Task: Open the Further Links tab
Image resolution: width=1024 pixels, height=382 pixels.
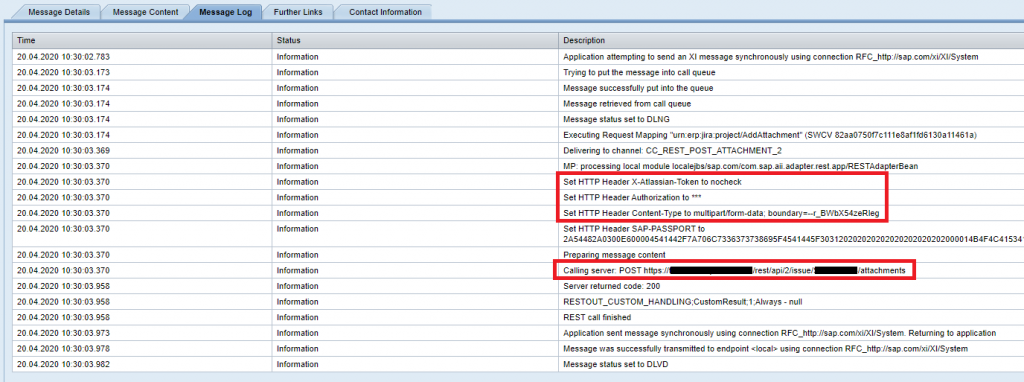Action: pos(298,12)
